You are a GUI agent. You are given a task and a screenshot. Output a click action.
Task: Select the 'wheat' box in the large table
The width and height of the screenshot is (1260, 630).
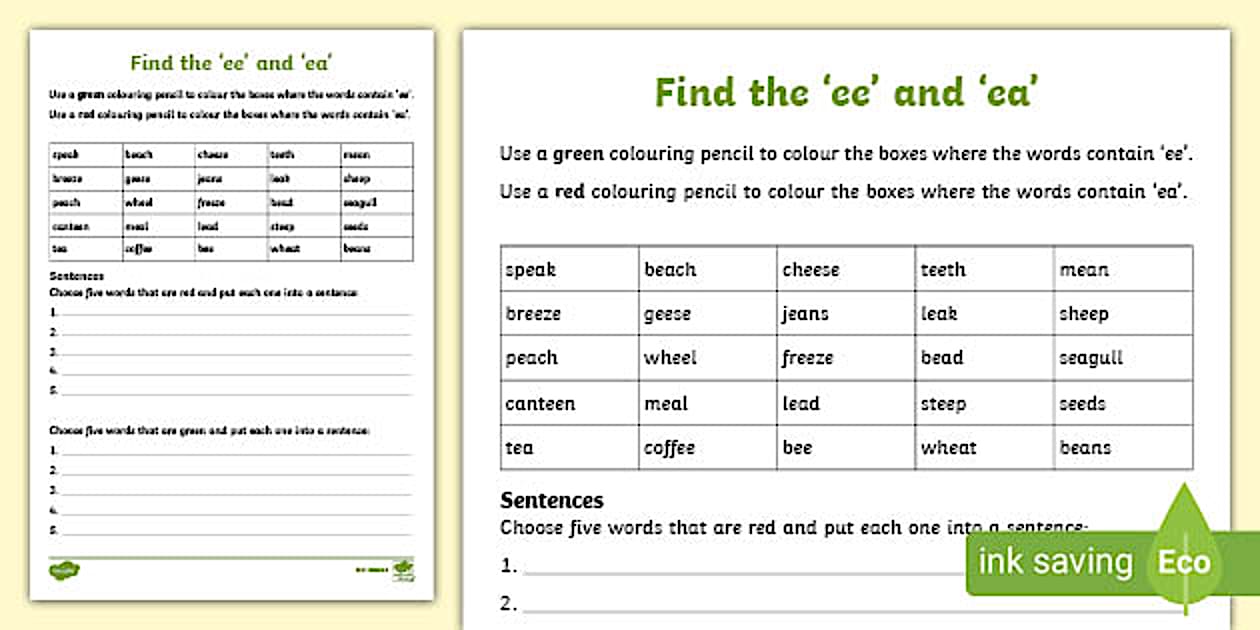point(984,448)
